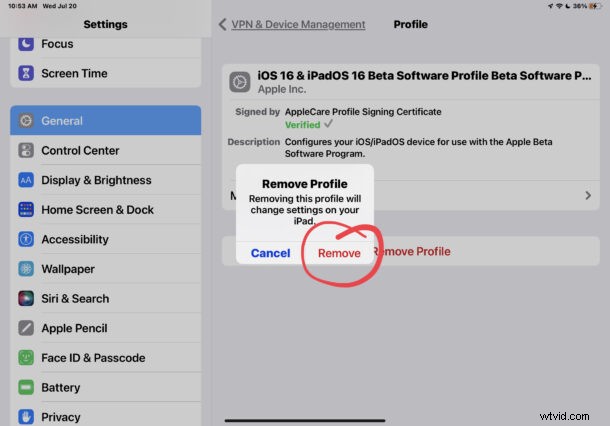Confirm Remove in the dialog

(339, 253)
